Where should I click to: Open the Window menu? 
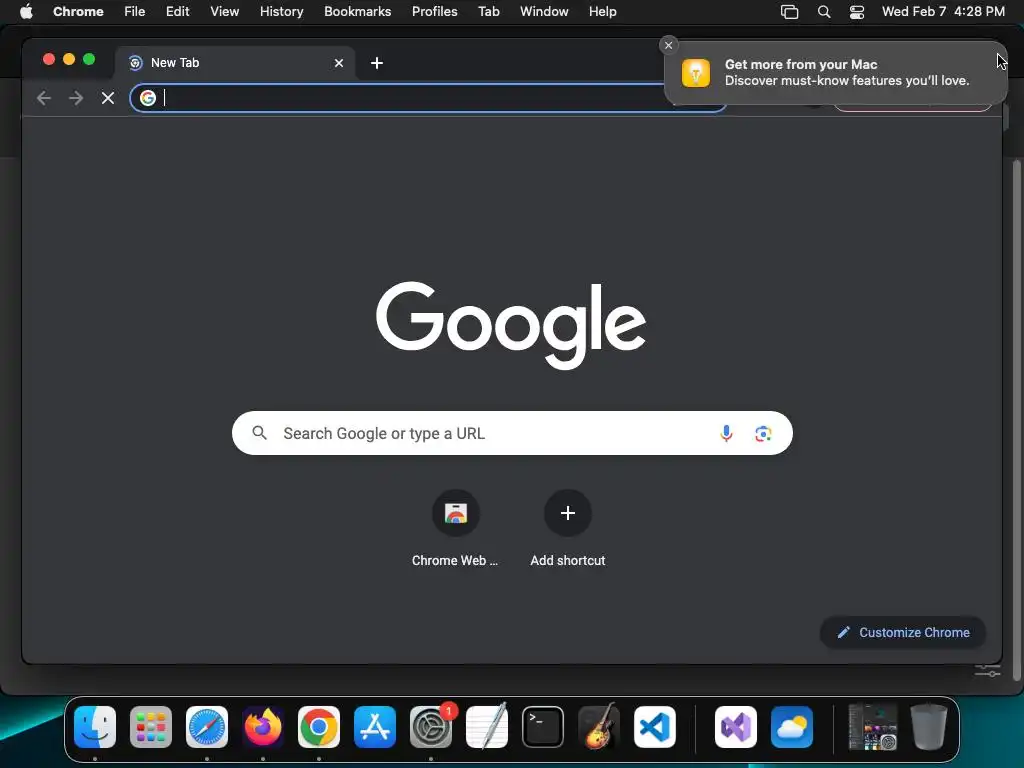click(544, 12)
